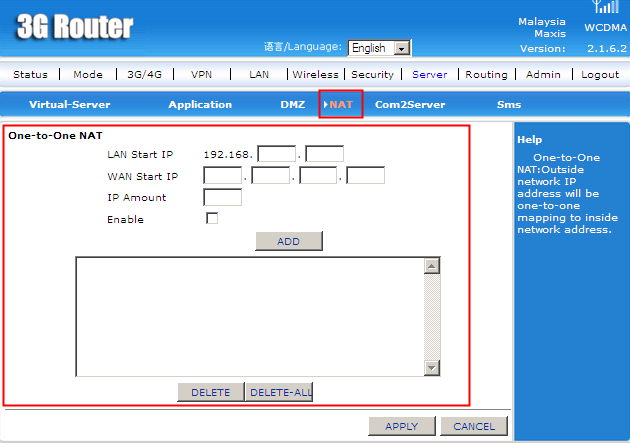
Task: Click the DELETE-ALL button
Action: [x=279, y=392]
